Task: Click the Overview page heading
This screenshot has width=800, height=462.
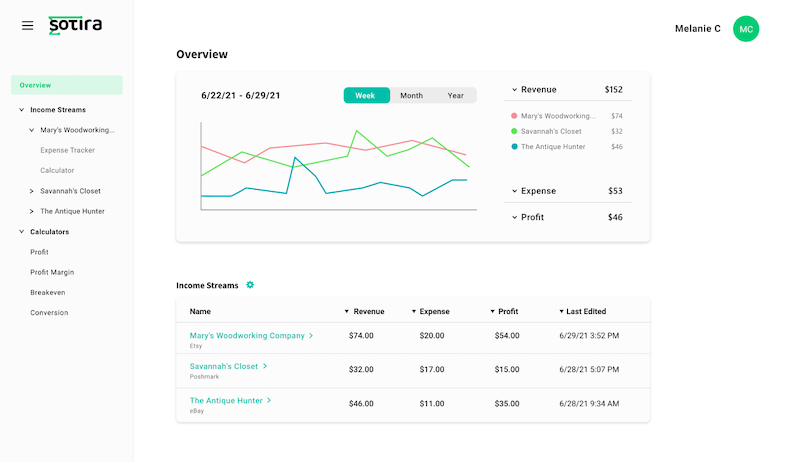Action: [202, 54]
